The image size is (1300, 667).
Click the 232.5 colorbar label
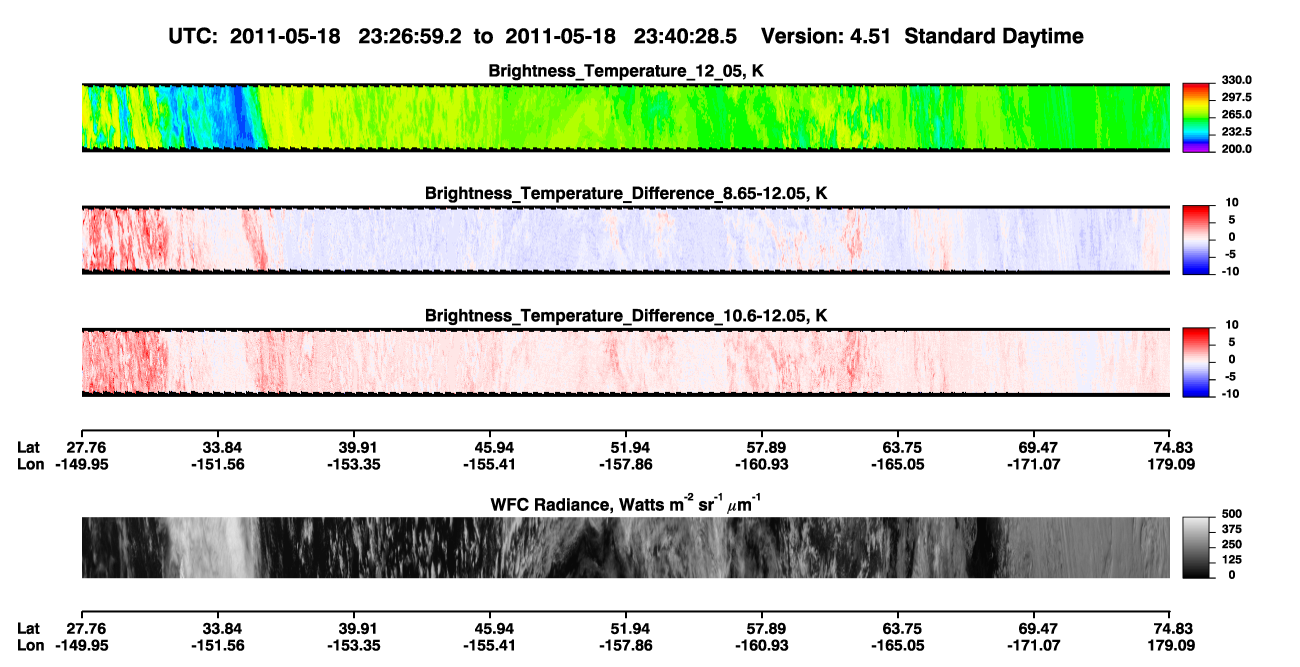(1236, 132)
